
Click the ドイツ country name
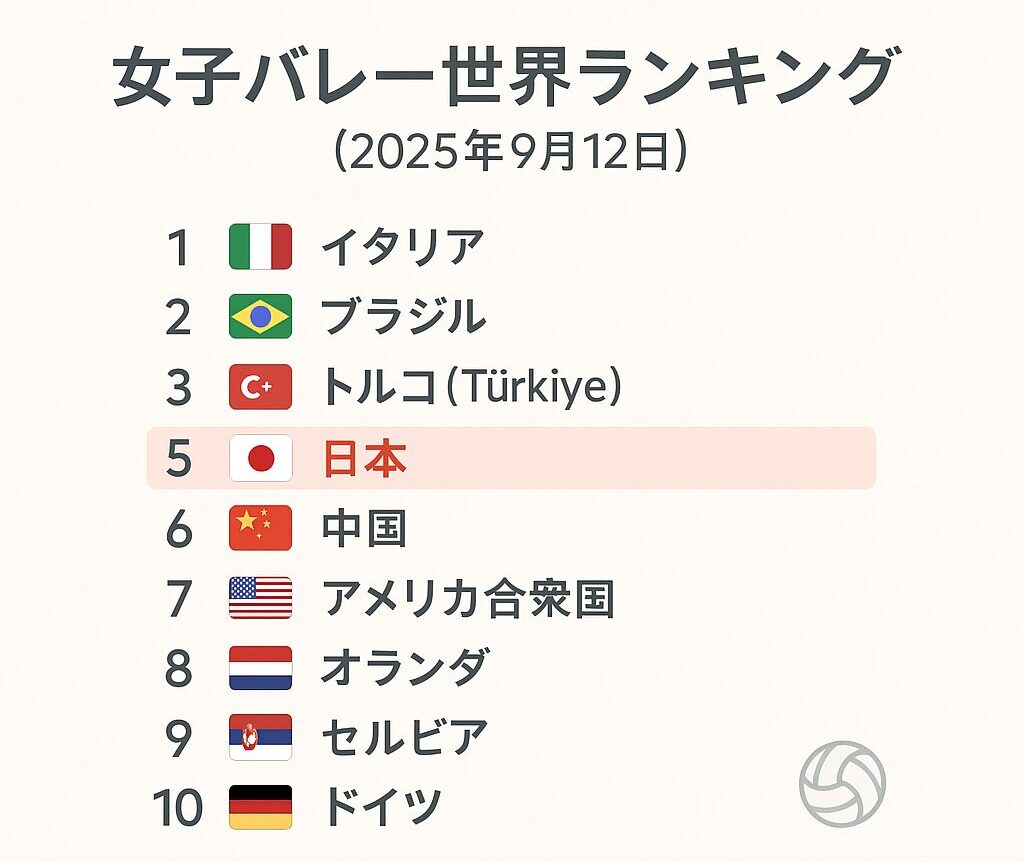[x=382, y=807]
